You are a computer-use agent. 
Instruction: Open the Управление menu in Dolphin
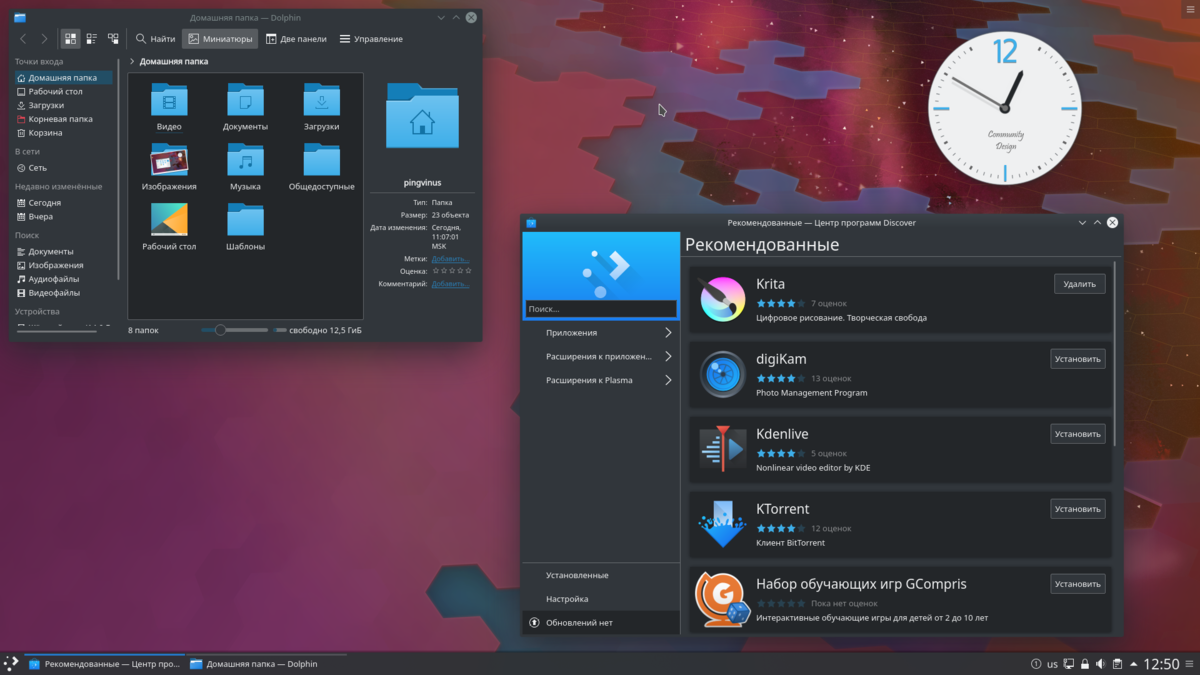click(371, 39)
